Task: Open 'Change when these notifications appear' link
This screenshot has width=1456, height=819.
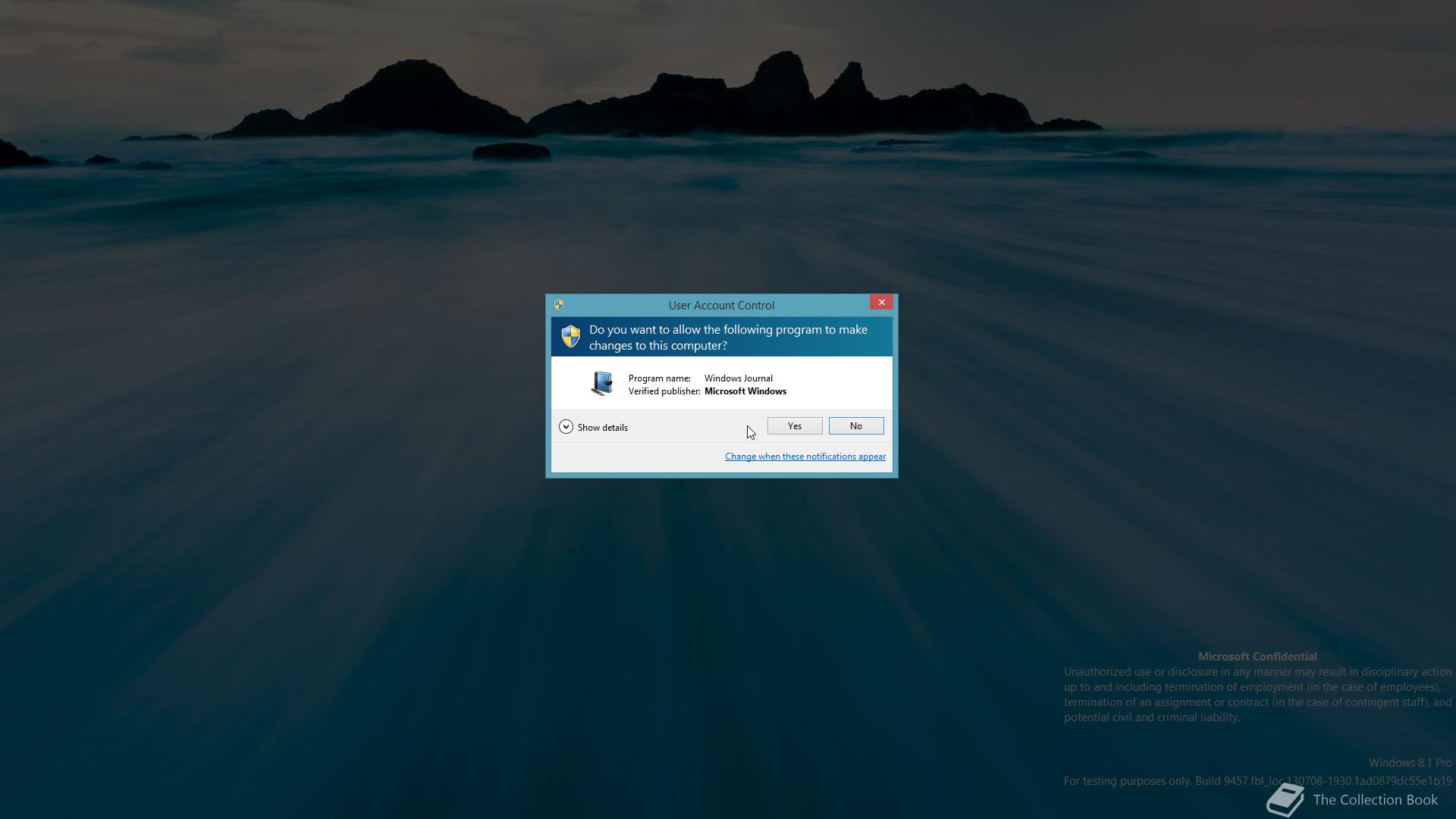Action: pyautogui.click(x=805, y=457)
